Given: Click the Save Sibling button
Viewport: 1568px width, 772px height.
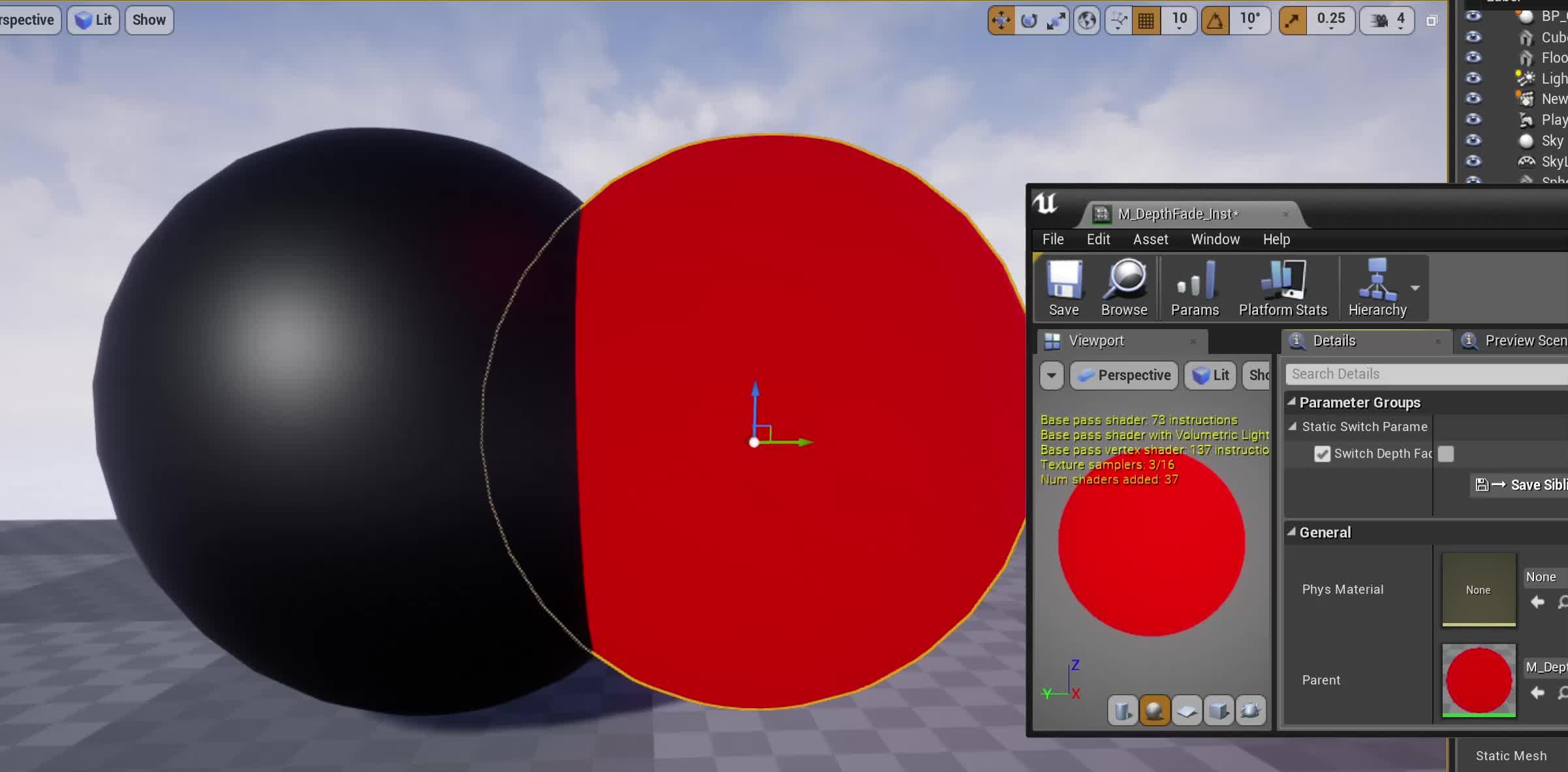Looking at the screenshot, I should point(1521,485).
